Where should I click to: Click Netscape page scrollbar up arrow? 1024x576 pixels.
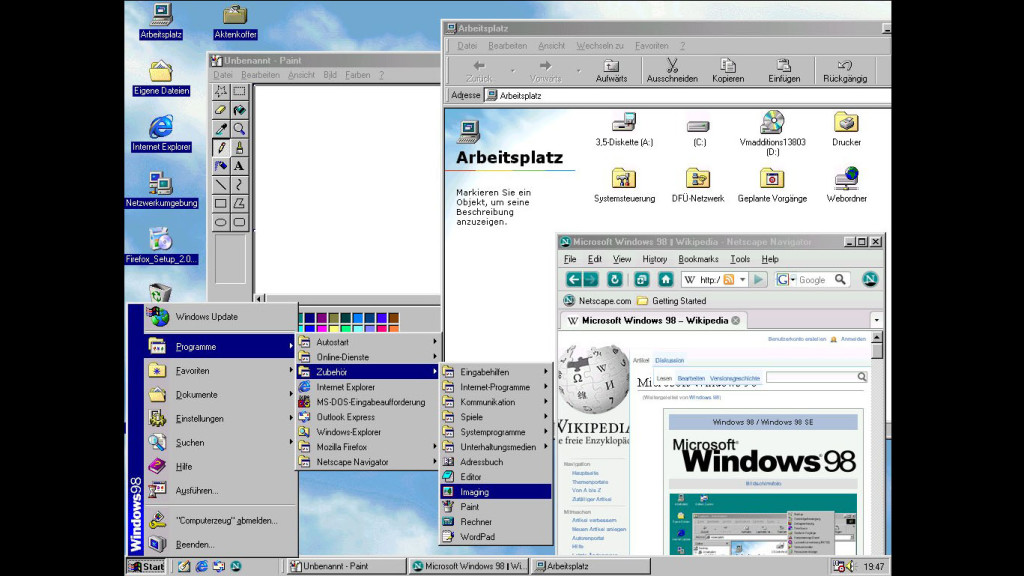click(x=877, y=337)
